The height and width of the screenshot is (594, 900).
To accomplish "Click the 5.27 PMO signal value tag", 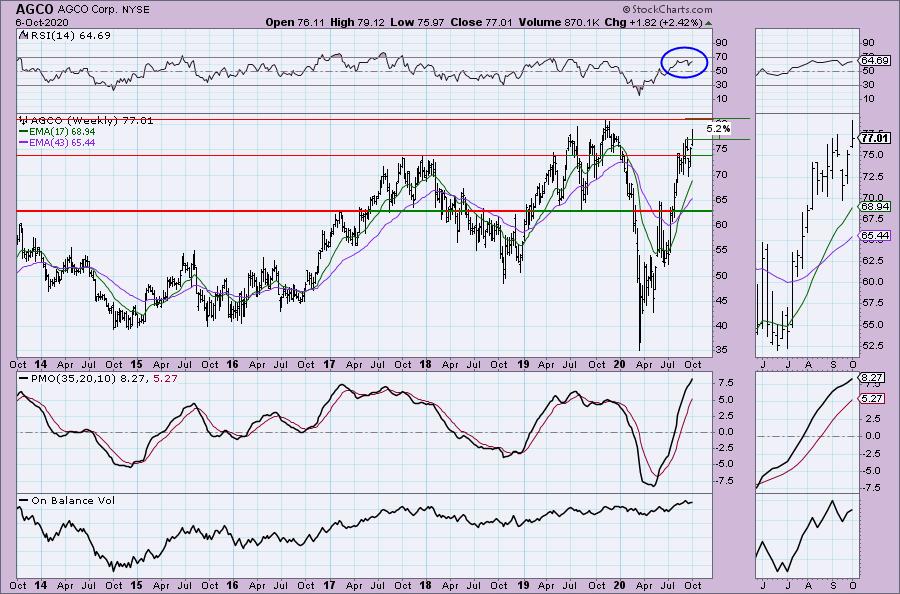I will [872, 398].
